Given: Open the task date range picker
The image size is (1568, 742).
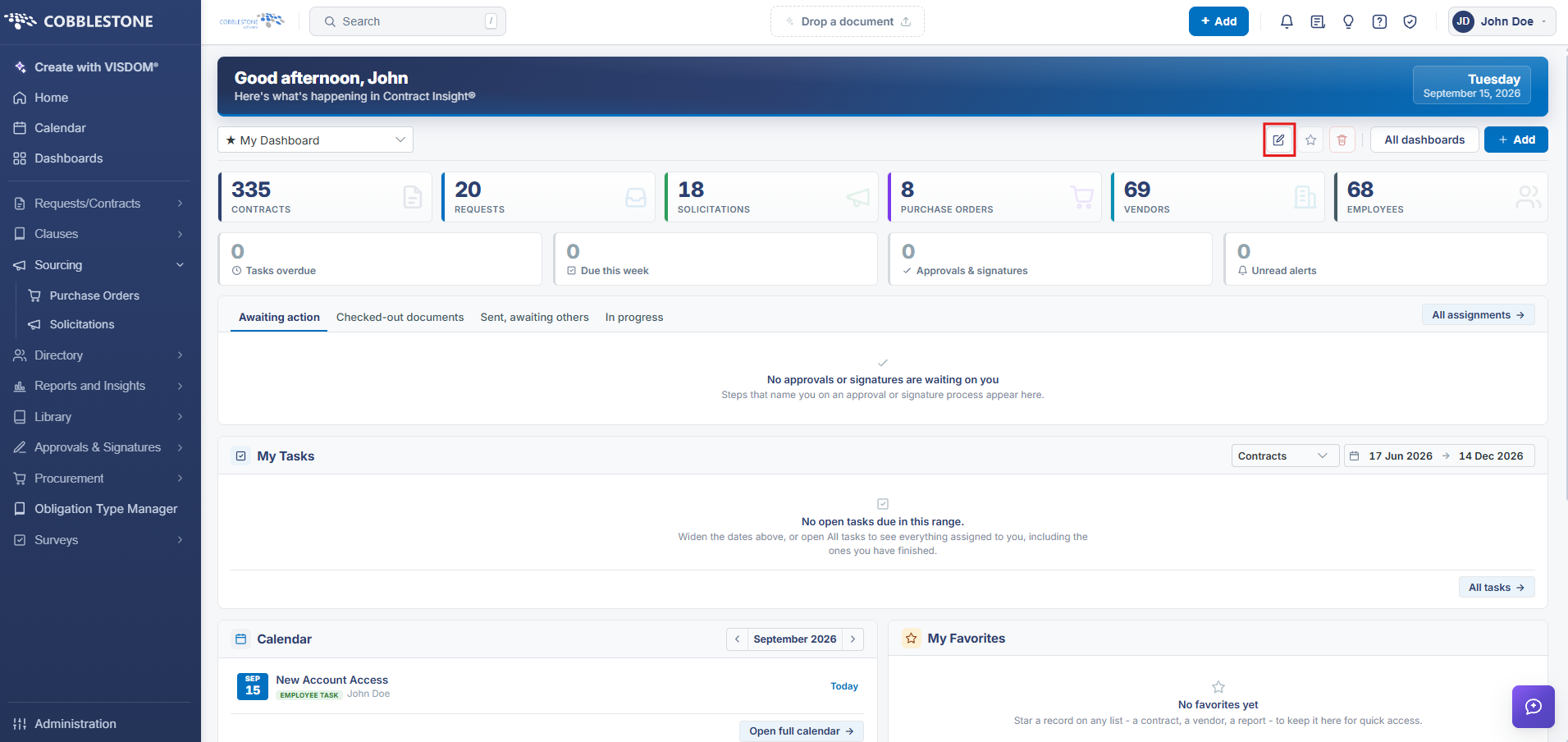Looking at the screenshot, I should 1439,456.
